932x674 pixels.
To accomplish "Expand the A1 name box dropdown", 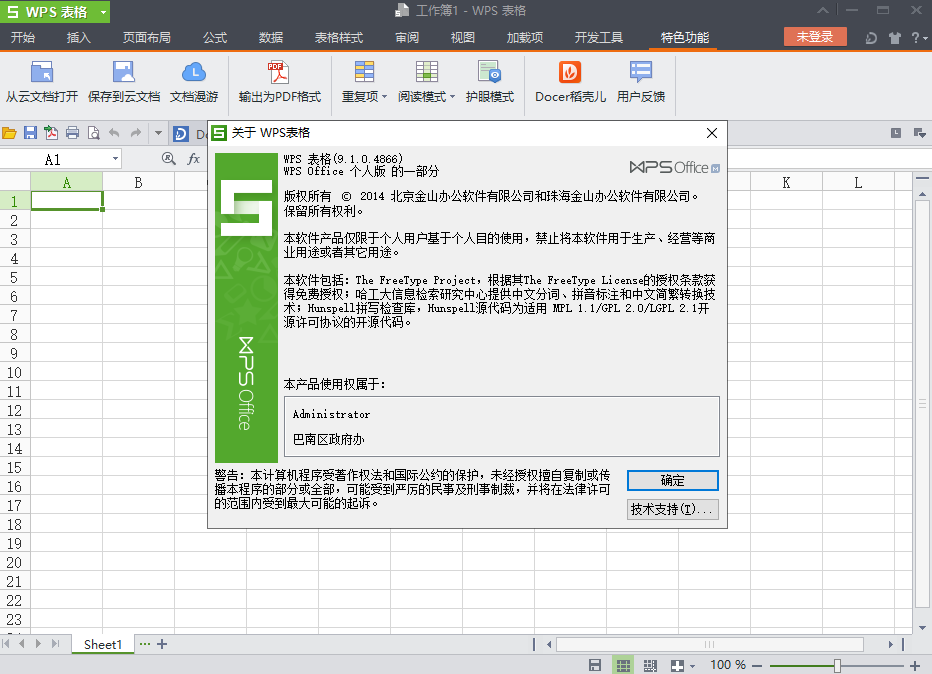I will [115, 159].
